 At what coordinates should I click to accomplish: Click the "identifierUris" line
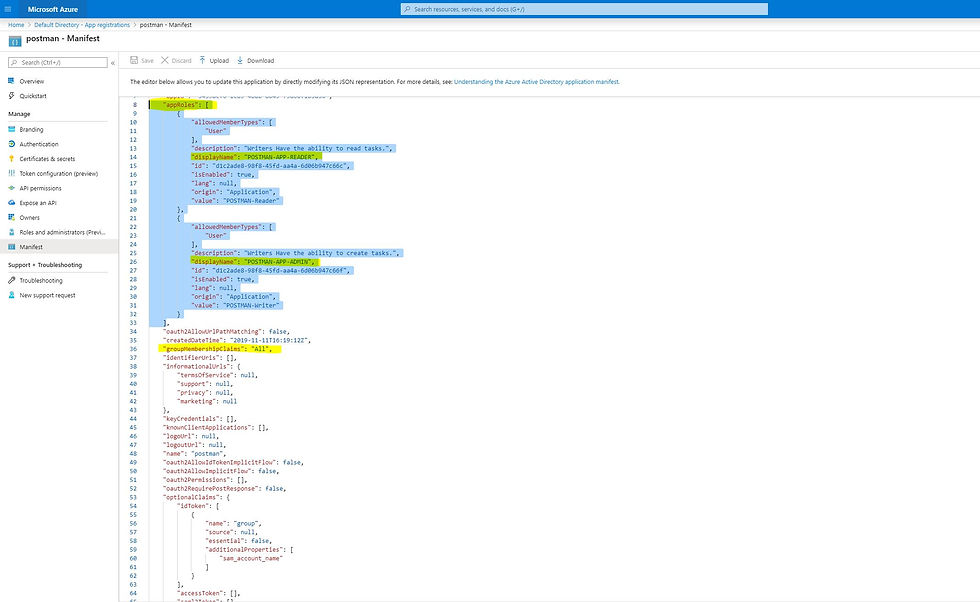(x=200, y=358)
